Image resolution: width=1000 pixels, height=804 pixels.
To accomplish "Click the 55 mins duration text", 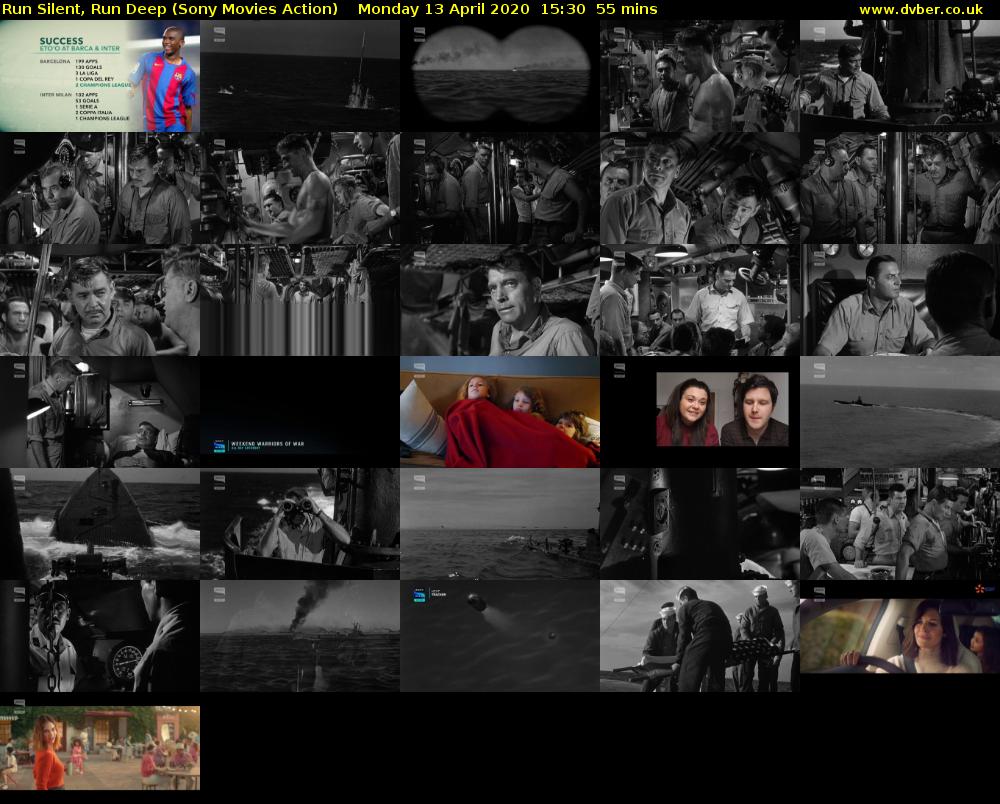I will tap(626, 9).
